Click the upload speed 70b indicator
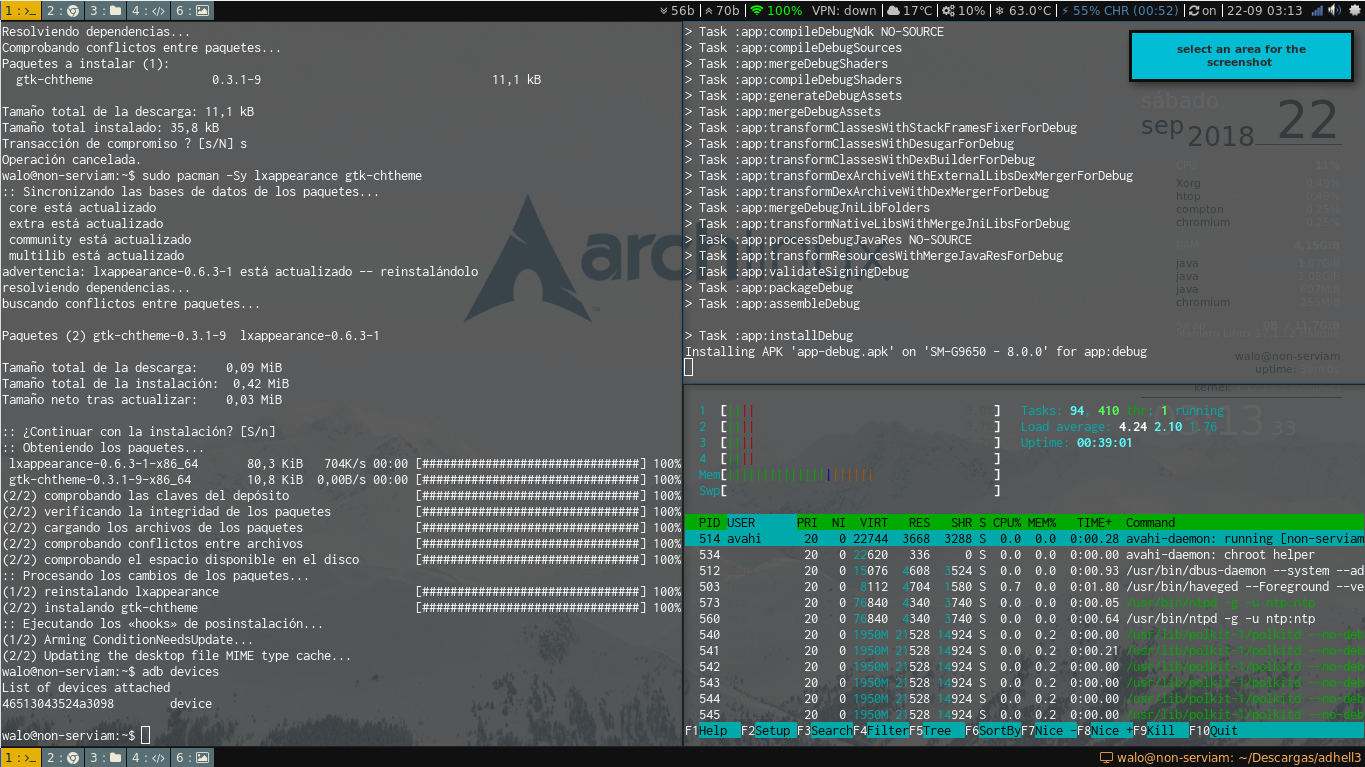The height and width of the screenshot is (767, 1365). coord(722,10)
